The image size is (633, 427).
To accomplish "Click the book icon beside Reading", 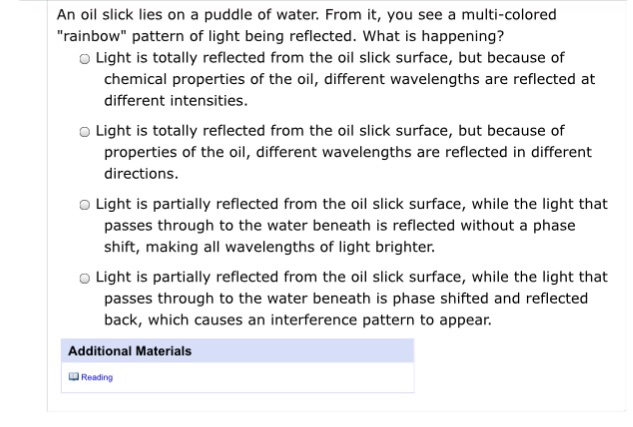I will coord(73,377).
